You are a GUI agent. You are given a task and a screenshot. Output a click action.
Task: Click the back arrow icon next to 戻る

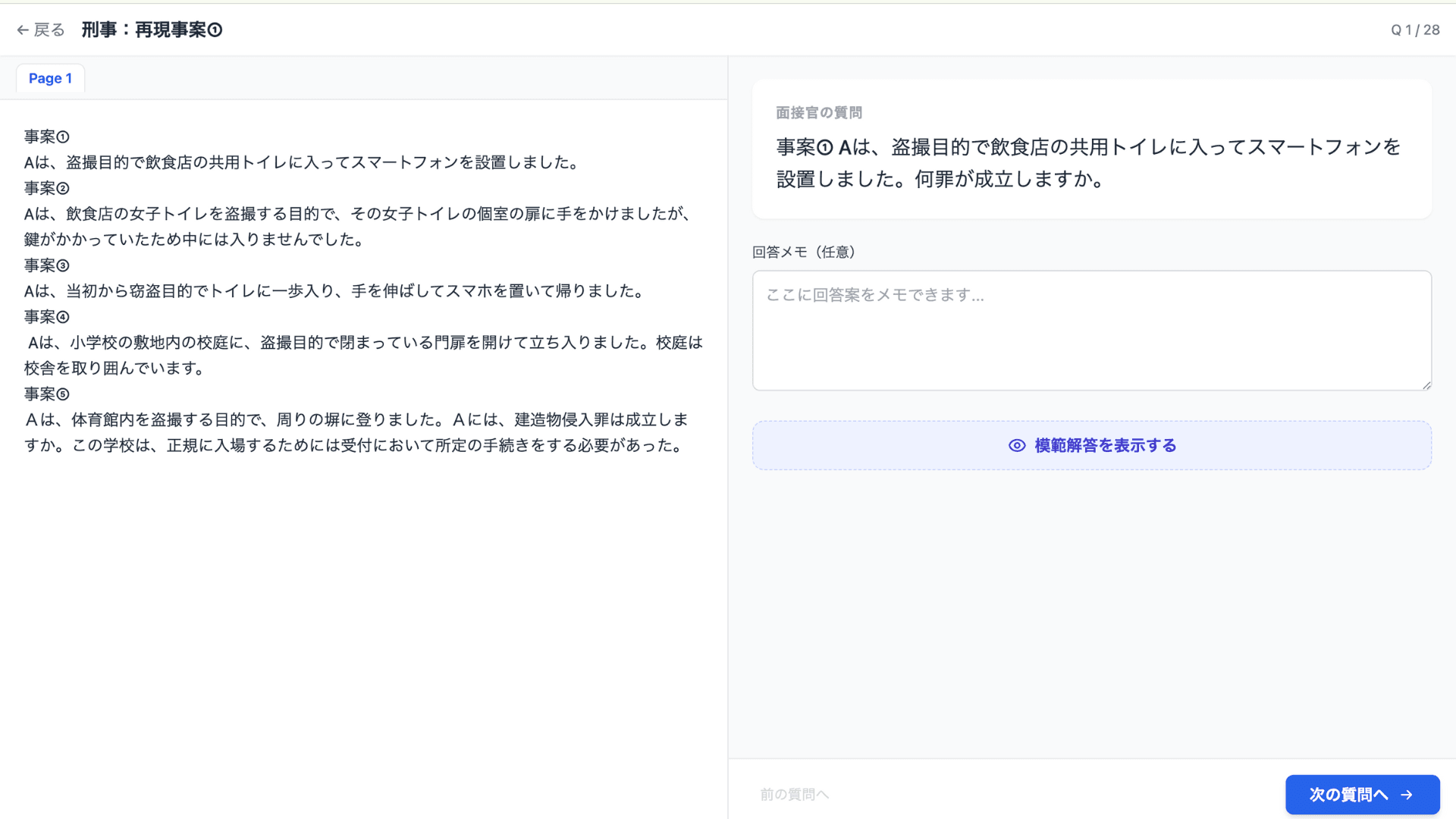[x=22, y=30]
